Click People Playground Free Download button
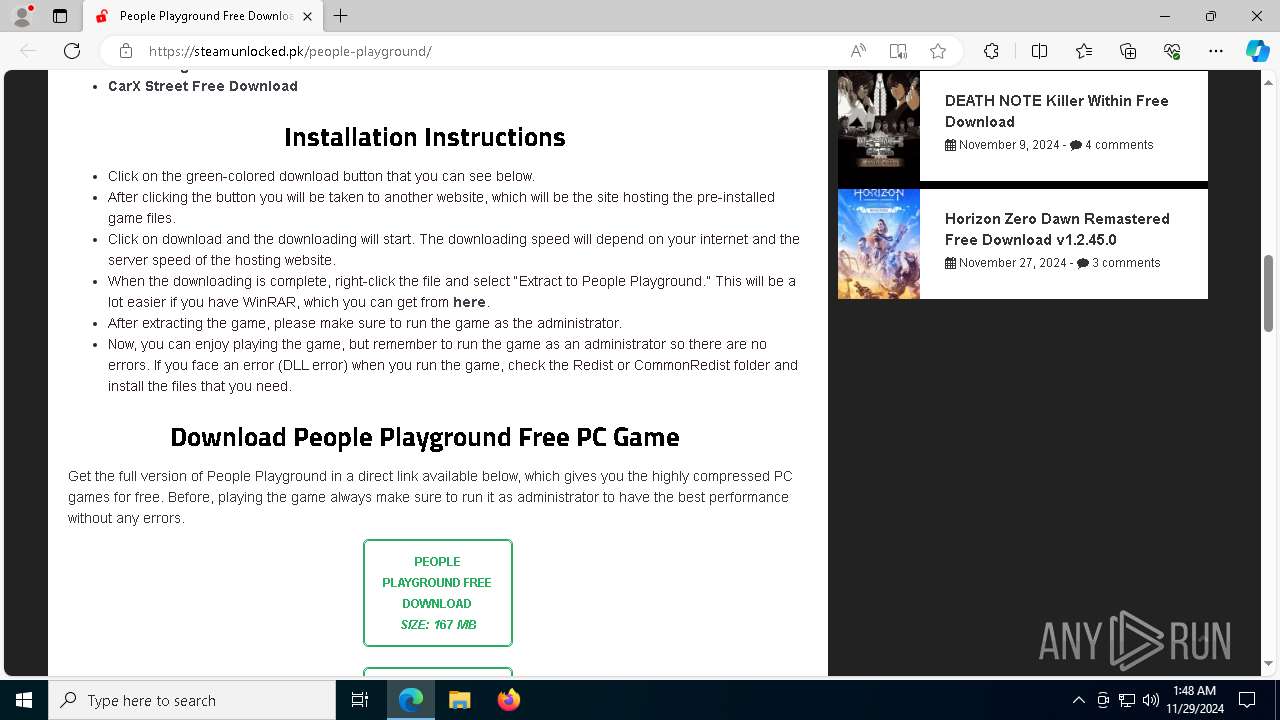The height and width of the screenshot is (720, 1280). [x=438, y=593]
